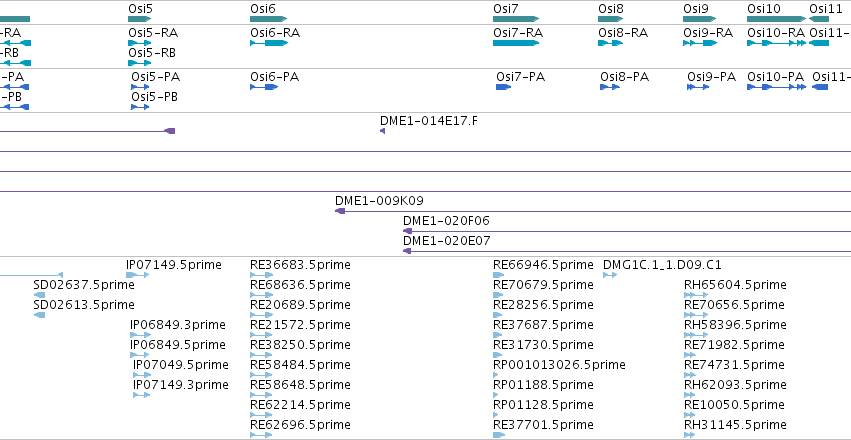Click the Osi6-PA protein feature
The image size is (851, 440).
coord(264,87)
